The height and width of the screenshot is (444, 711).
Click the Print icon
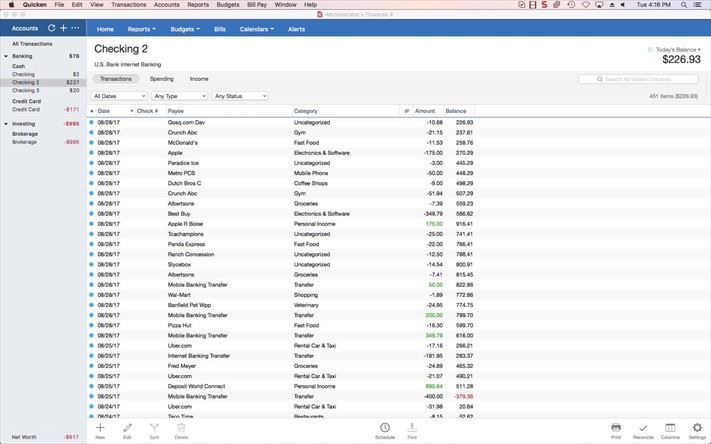point(616,430)
